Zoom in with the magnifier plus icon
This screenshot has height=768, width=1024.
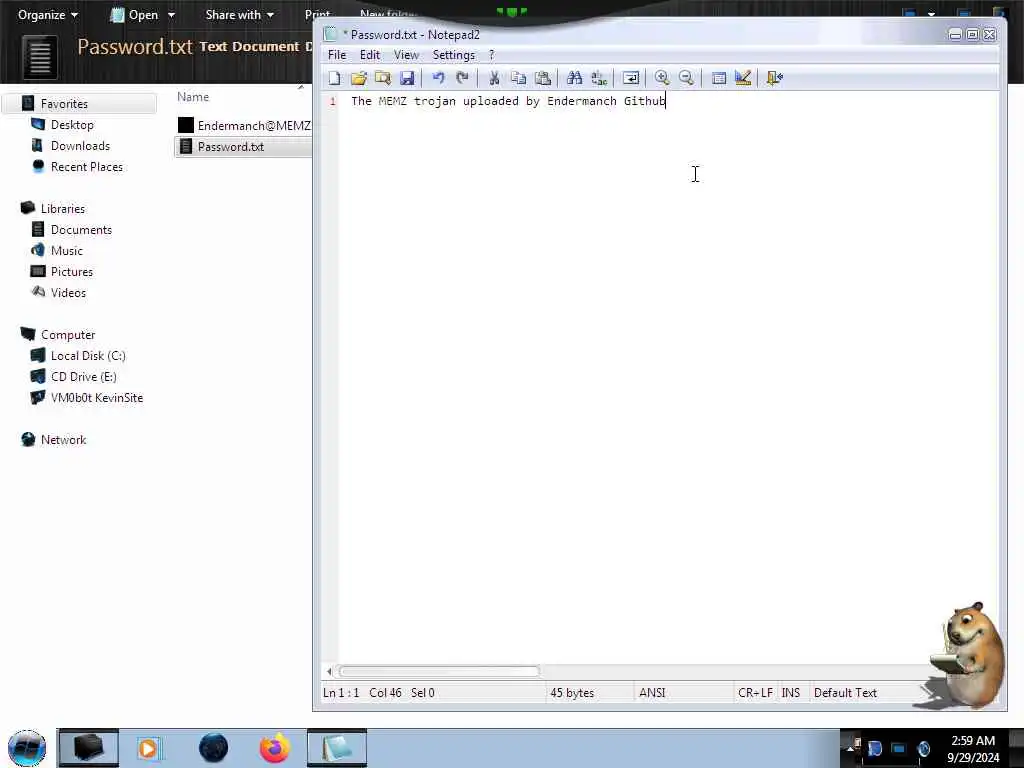tap(662, 78)
